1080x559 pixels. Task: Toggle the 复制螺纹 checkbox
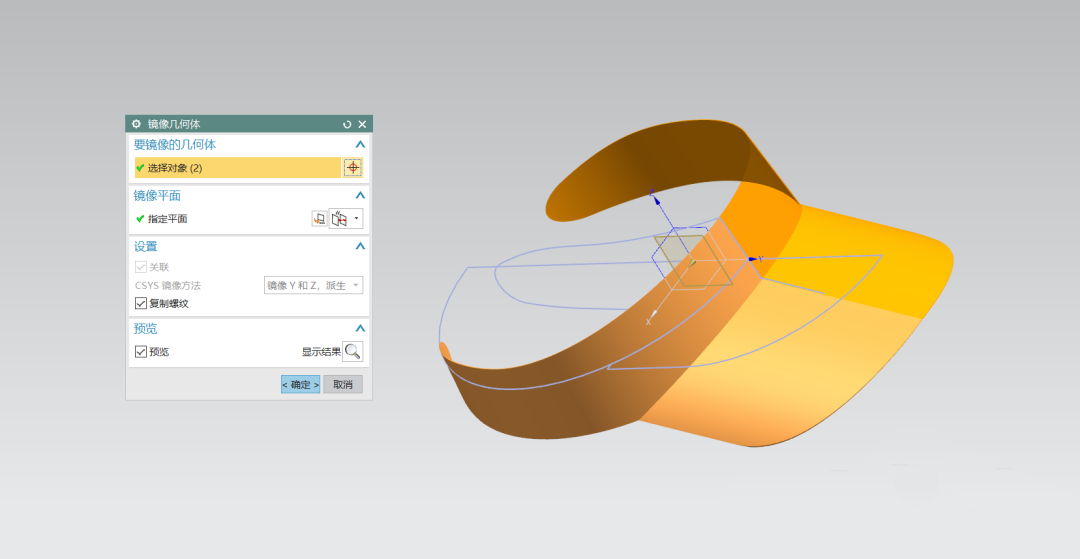(141, 304)
